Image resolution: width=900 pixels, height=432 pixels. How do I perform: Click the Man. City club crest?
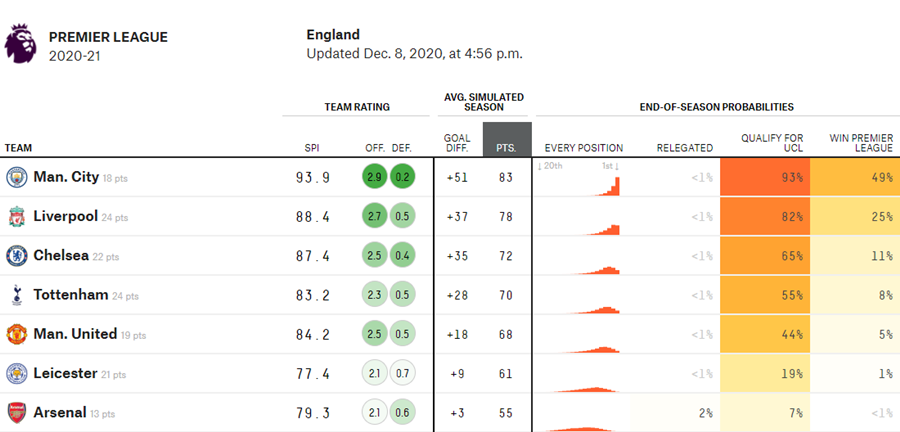(17, 177)
